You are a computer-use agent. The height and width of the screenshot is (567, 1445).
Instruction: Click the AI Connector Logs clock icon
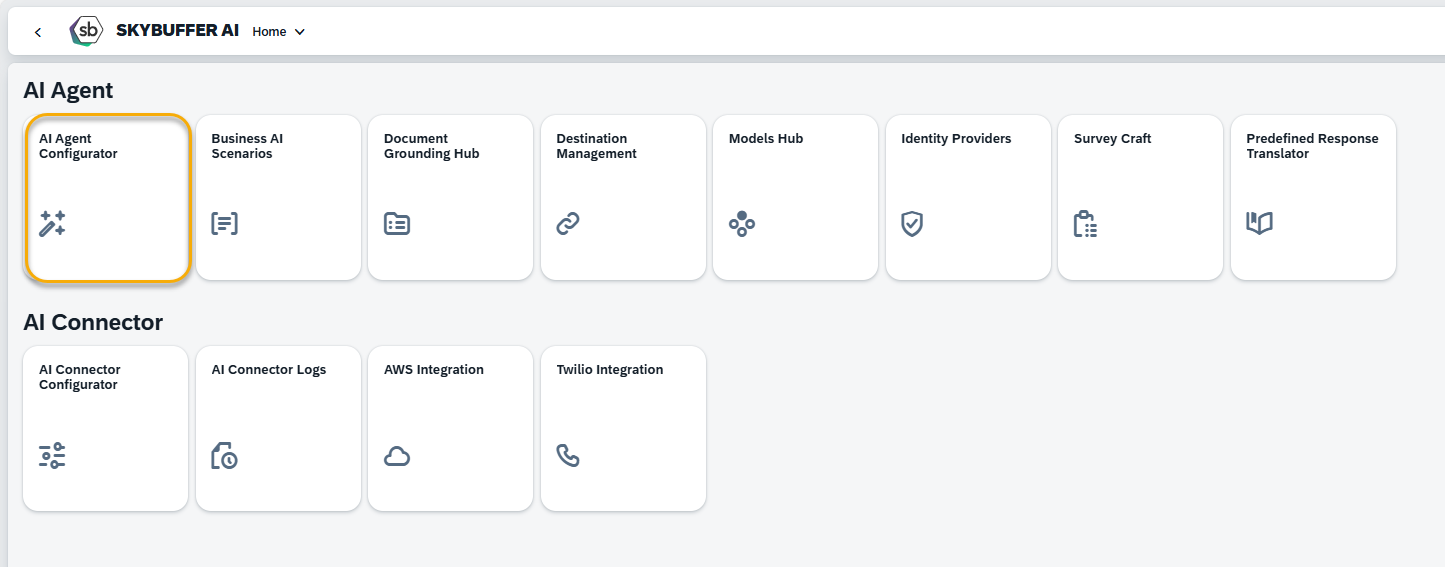pyautogui.click(x=224, y=456)
